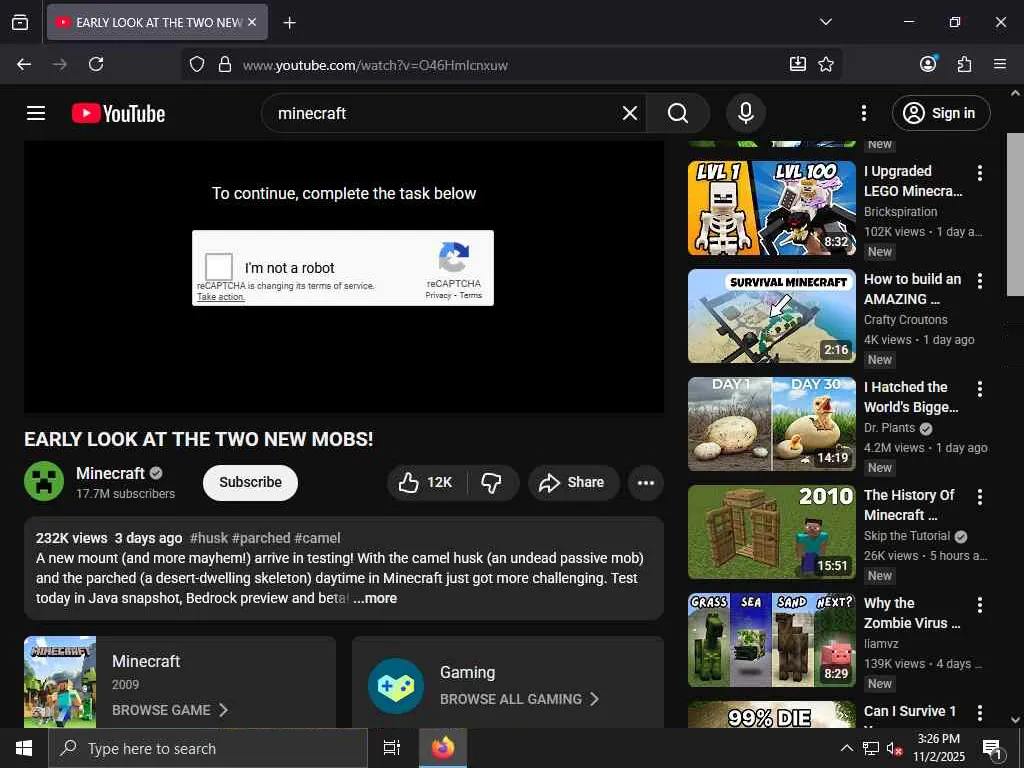Expand description with ...more

pos(375,598)
